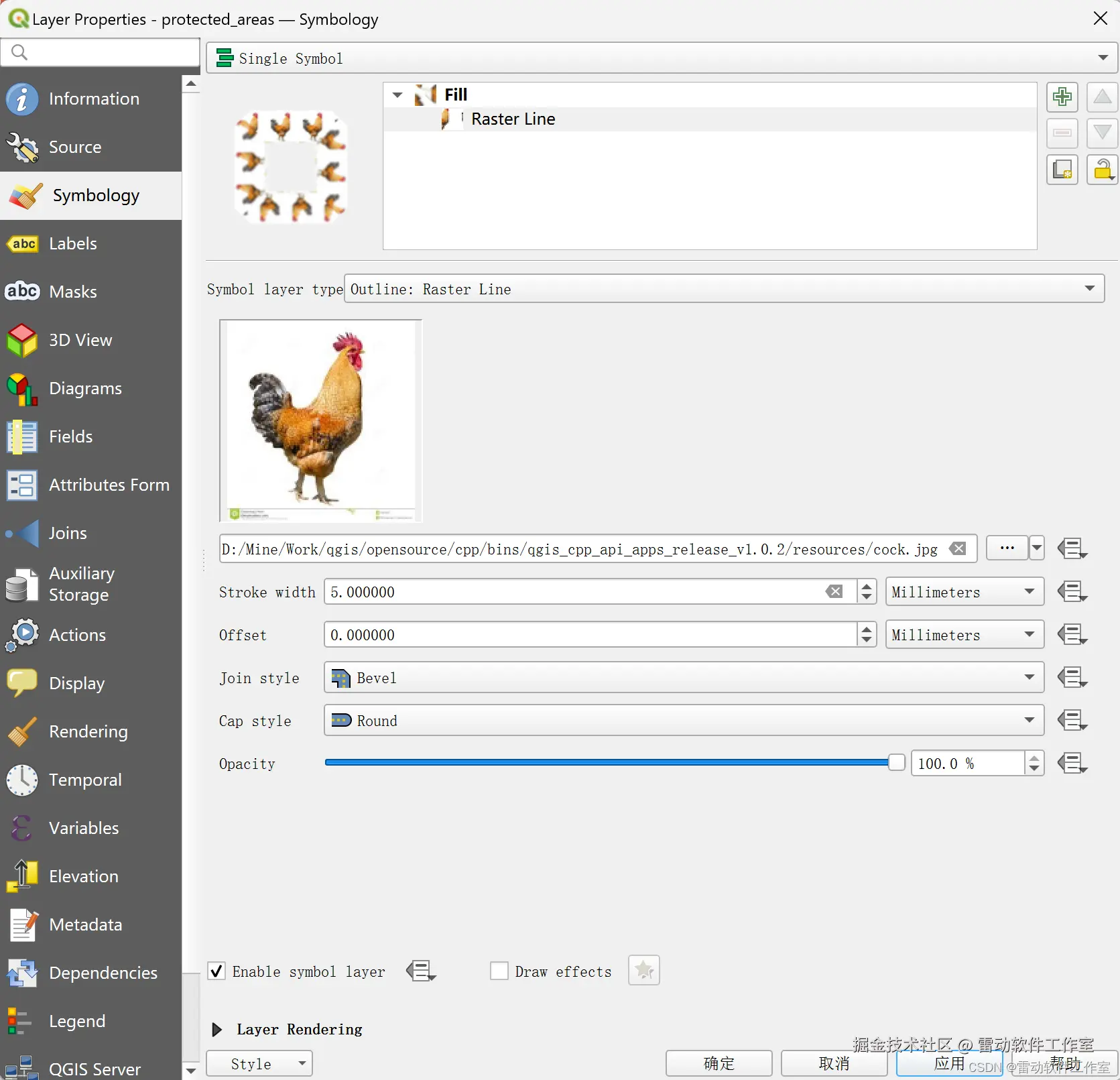Click the Opacity slider handle

896,762
